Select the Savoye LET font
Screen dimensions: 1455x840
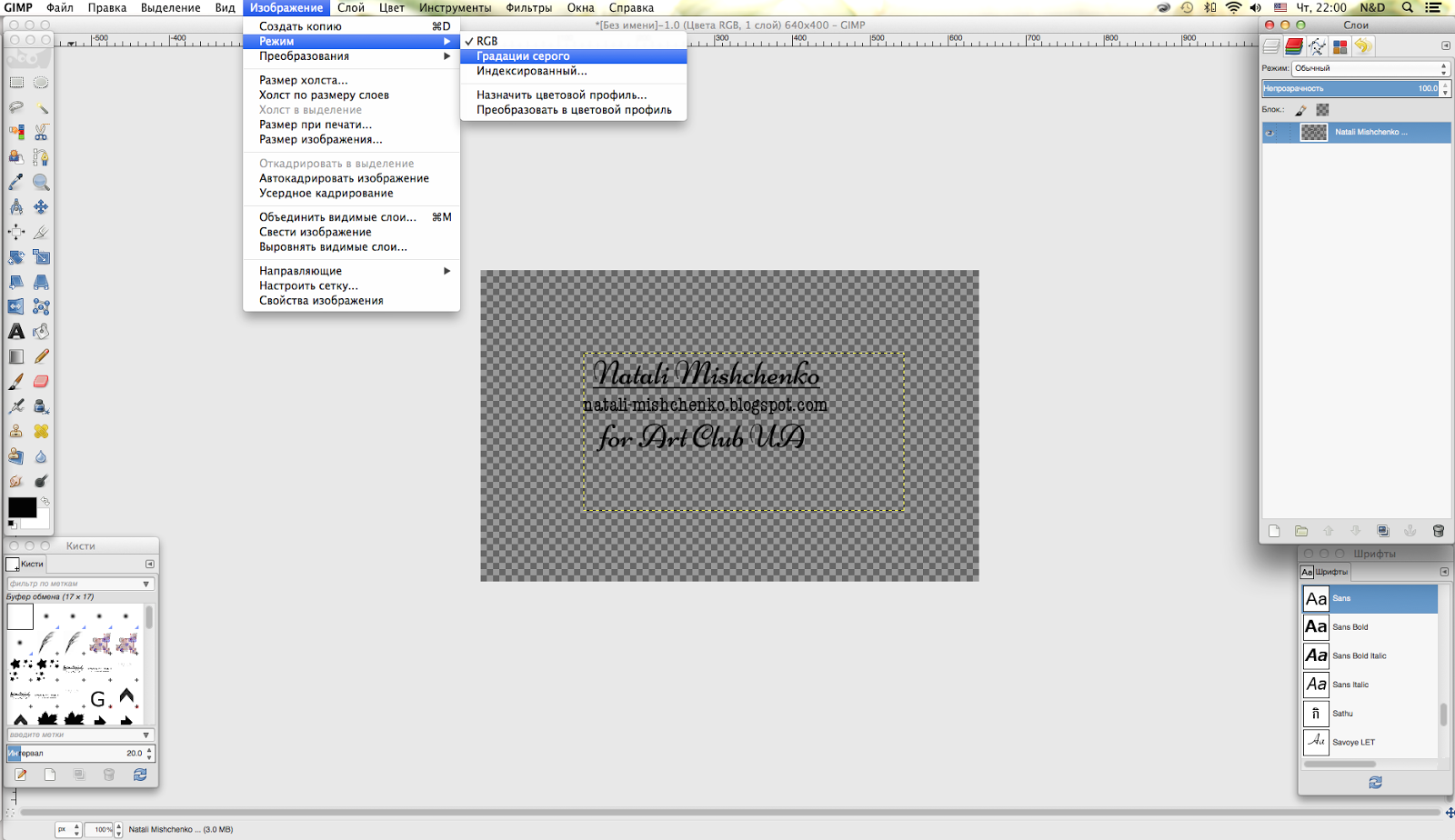1370,742
